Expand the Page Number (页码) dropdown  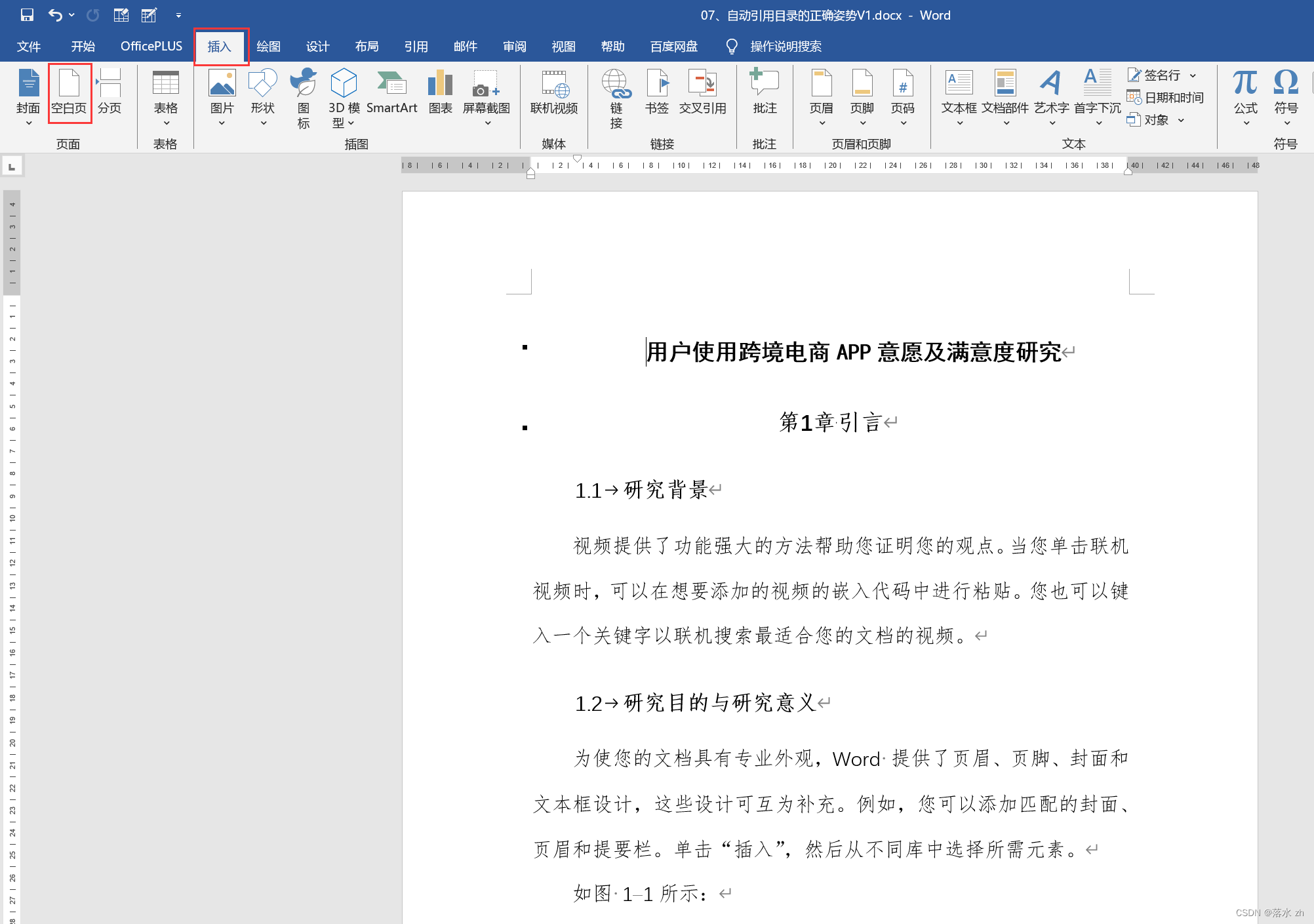pyautogui.click(x=902, y=123)
